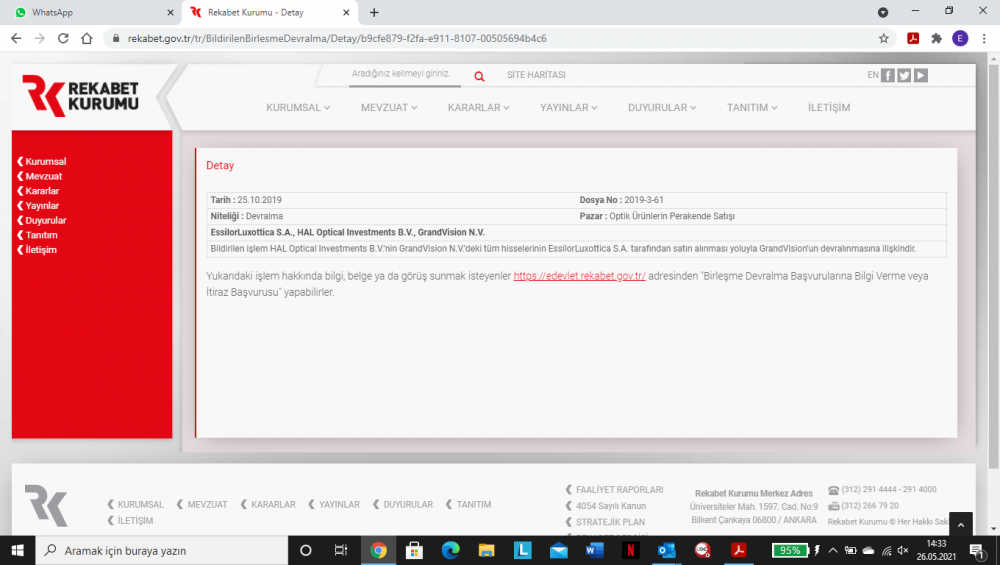Open Word from the taskbar
The width and height of the screenshot is (1000, 565).
coord(594,550)
